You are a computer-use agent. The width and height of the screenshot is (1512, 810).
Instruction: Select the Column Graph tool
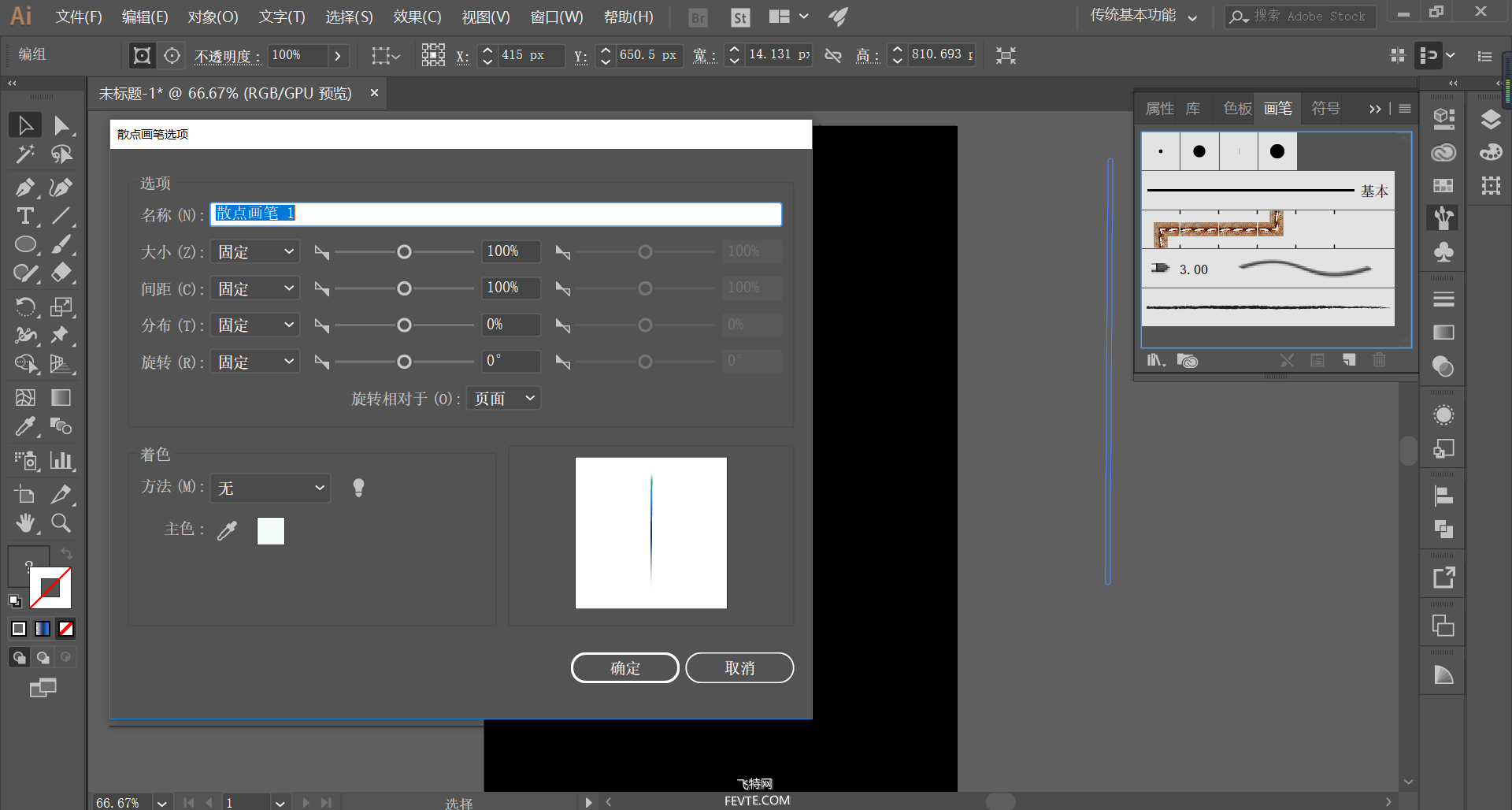click(x=61, y=460)
